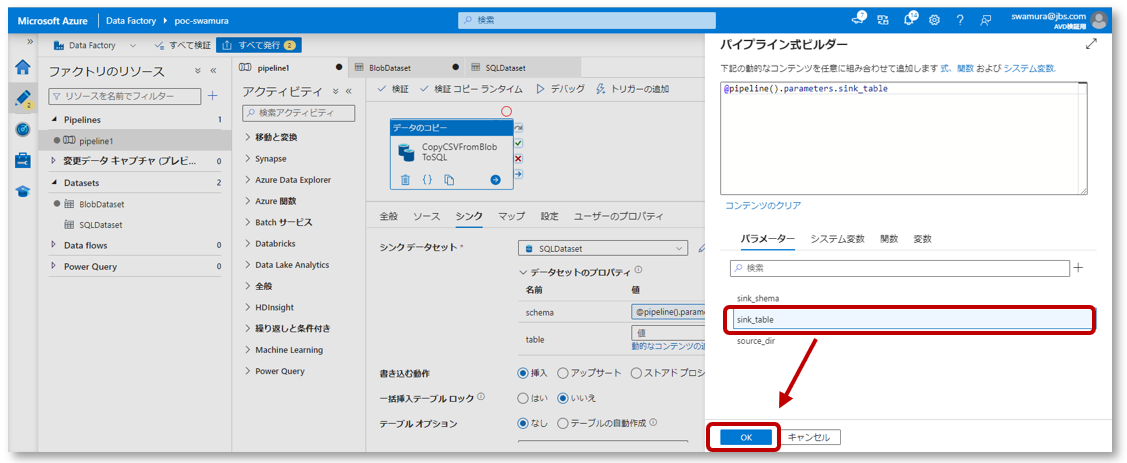Select はい for bulk insert table lock

[523, 398]
